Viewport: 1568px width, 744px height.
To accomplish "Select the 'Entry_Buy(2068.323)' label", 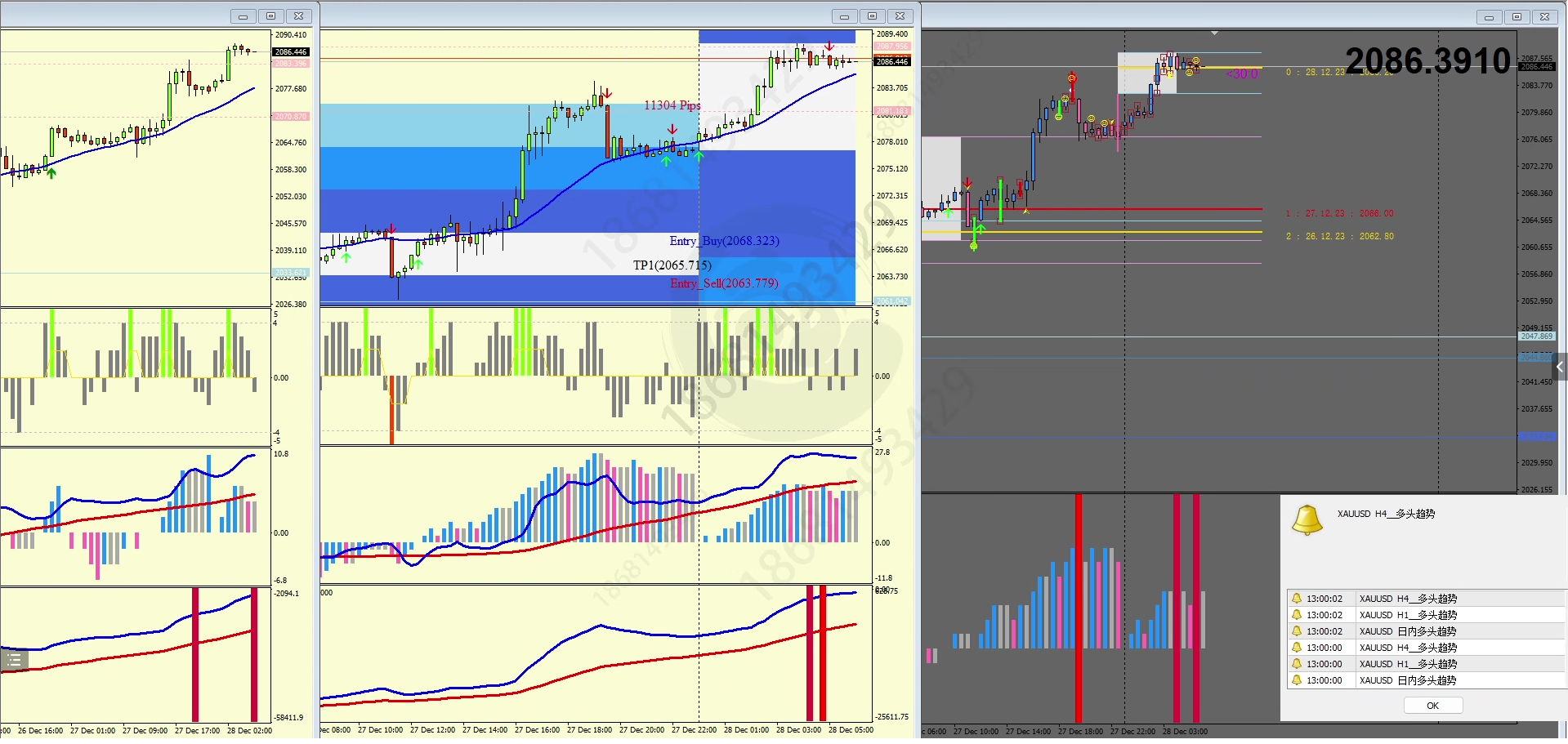I will (724, 241).
